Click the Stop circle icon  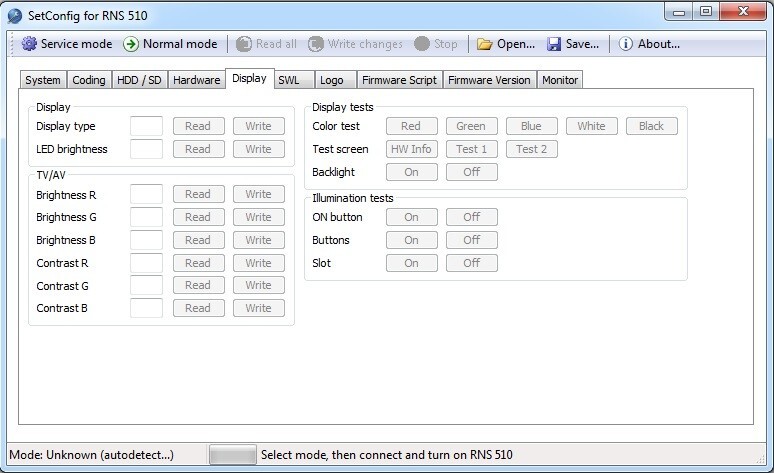click(x=422, y=44)
